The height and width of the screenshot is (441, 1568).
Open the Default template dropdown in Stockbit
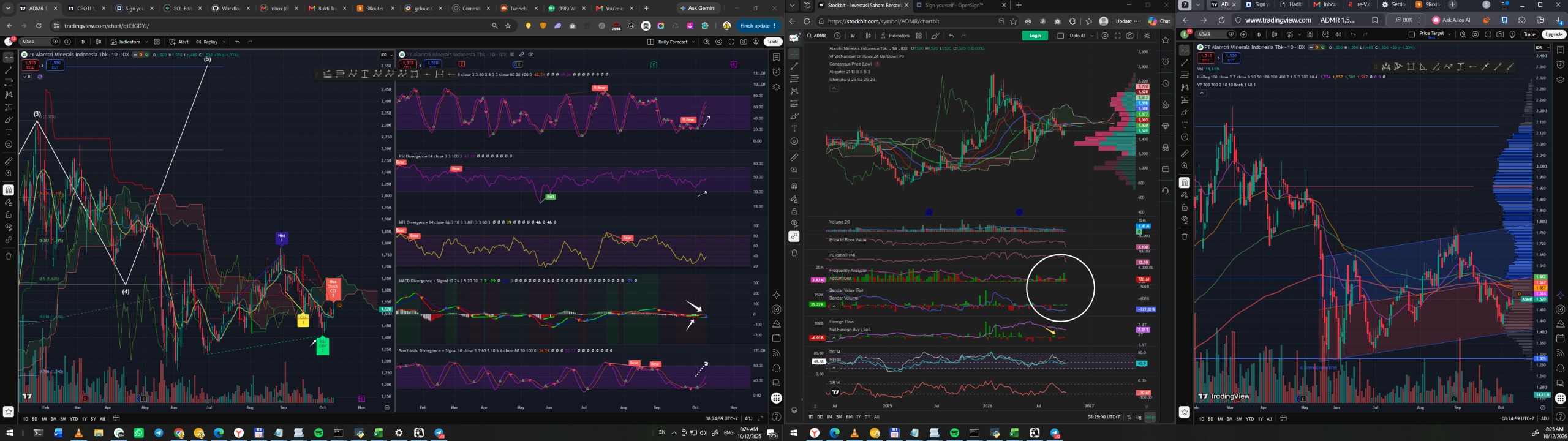coord(1091,36)
